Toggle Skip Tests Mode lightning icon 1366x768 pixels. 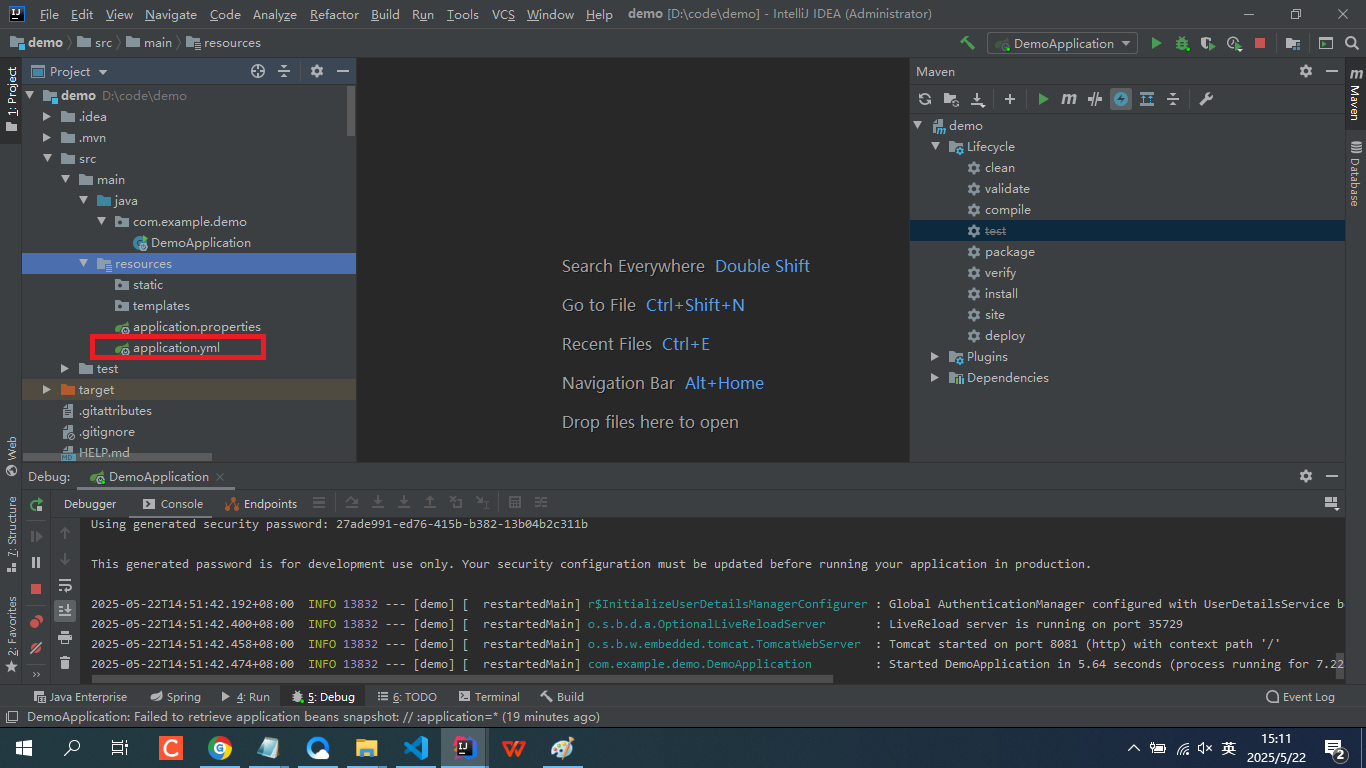tap(1121, 99)
